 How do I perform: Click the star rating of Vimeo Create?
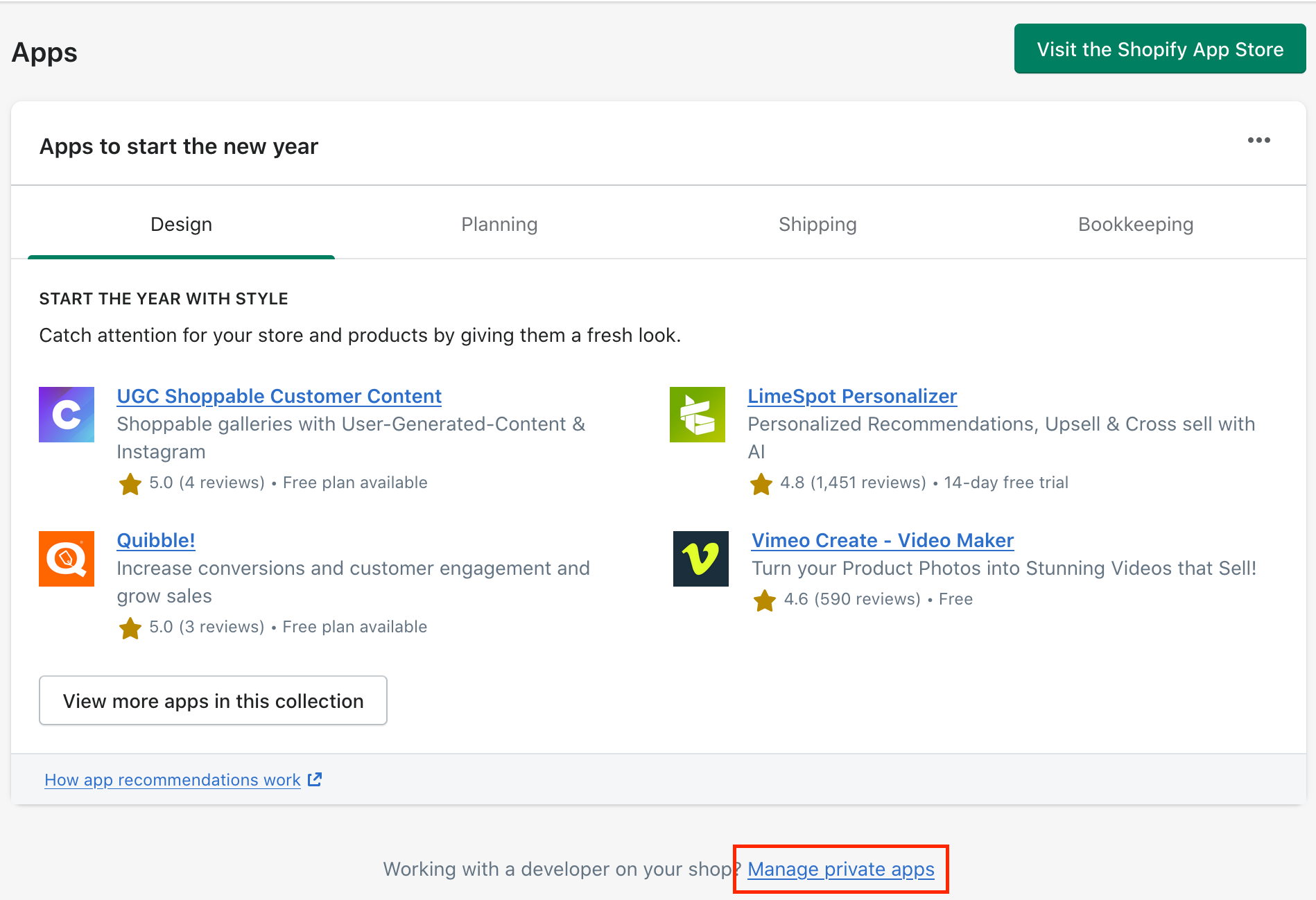pyautogui.click(x=764, y=600)
